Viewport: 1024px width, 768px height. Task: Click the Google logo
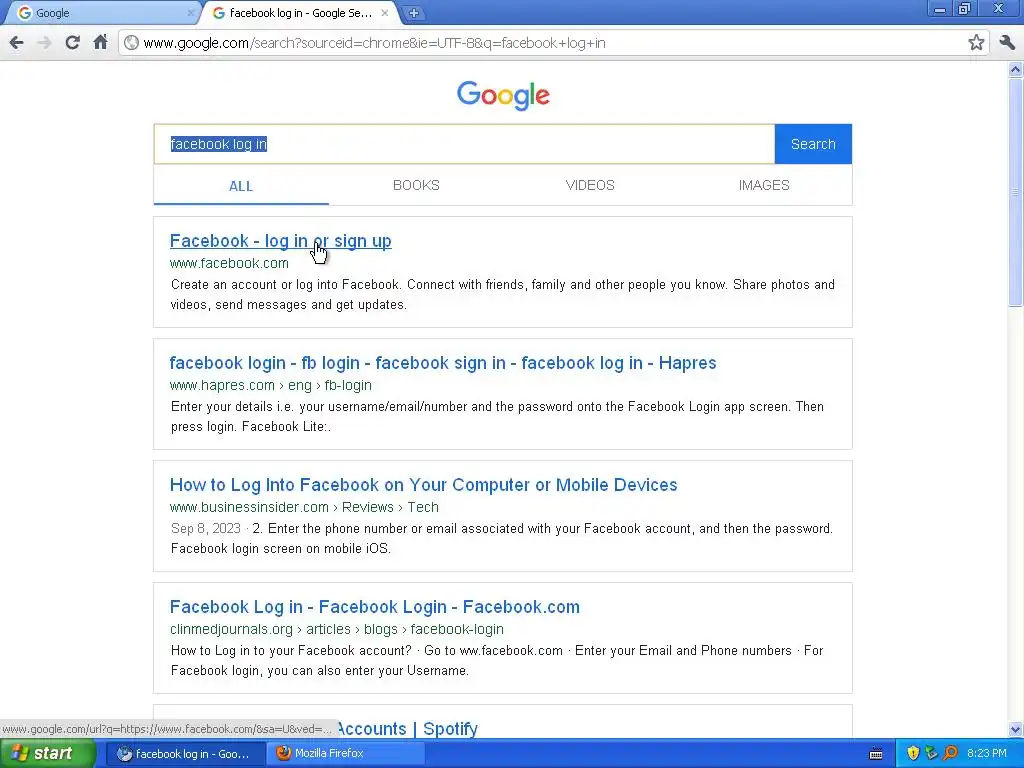tap(503, 95)
